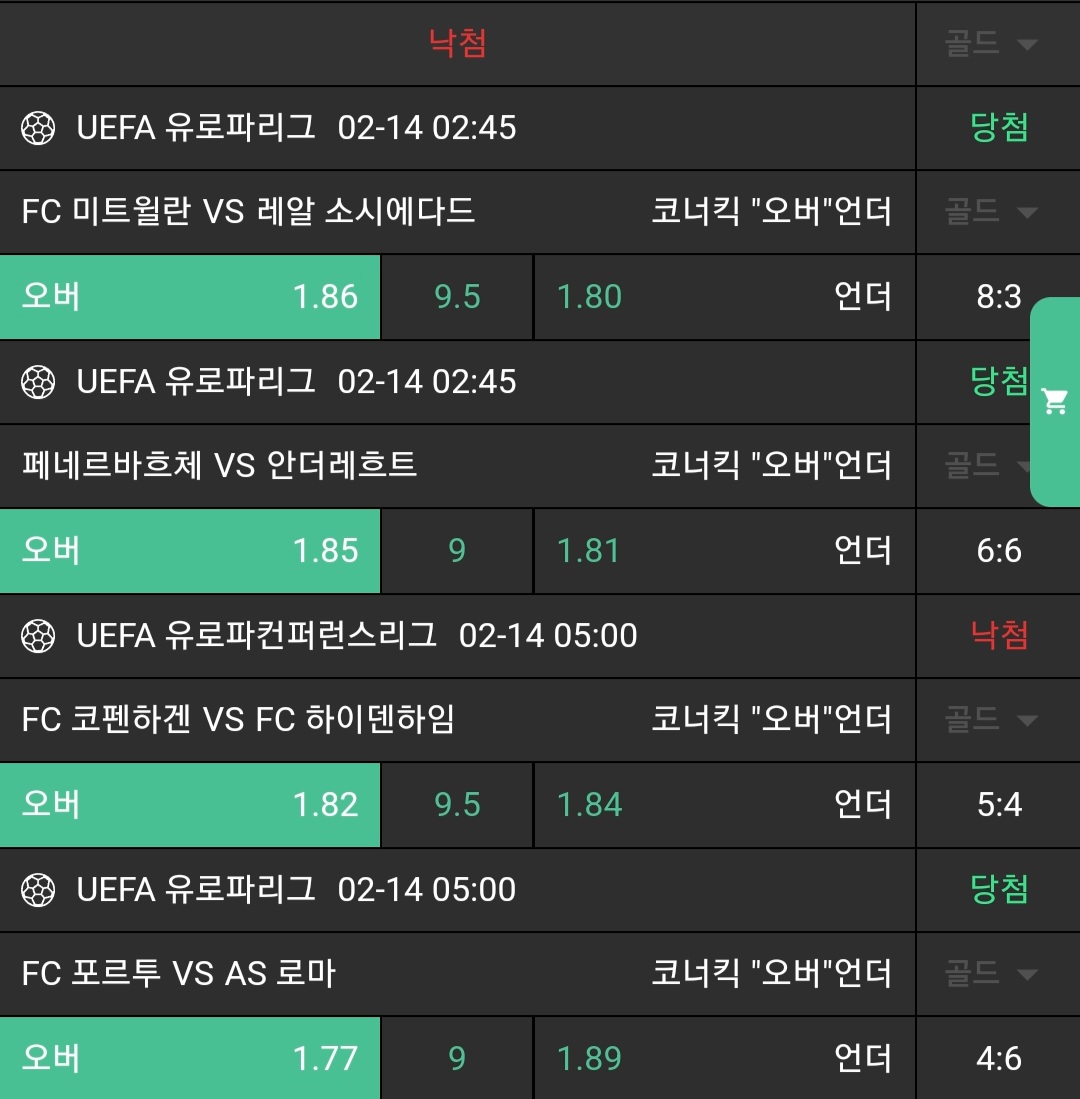Open the FC 코펜하겐 VS FC 하이덴하임 match
This screenshot has width=1080, height=1099.
tap(238, 720)
